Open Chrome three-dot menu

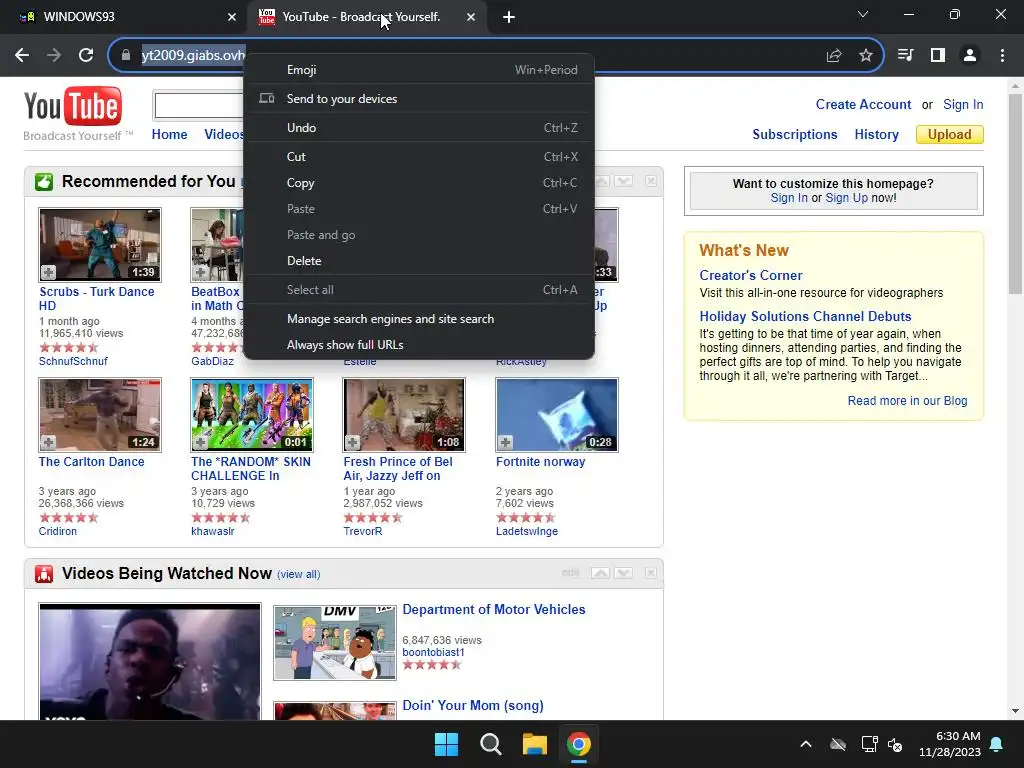point(1002,56)
